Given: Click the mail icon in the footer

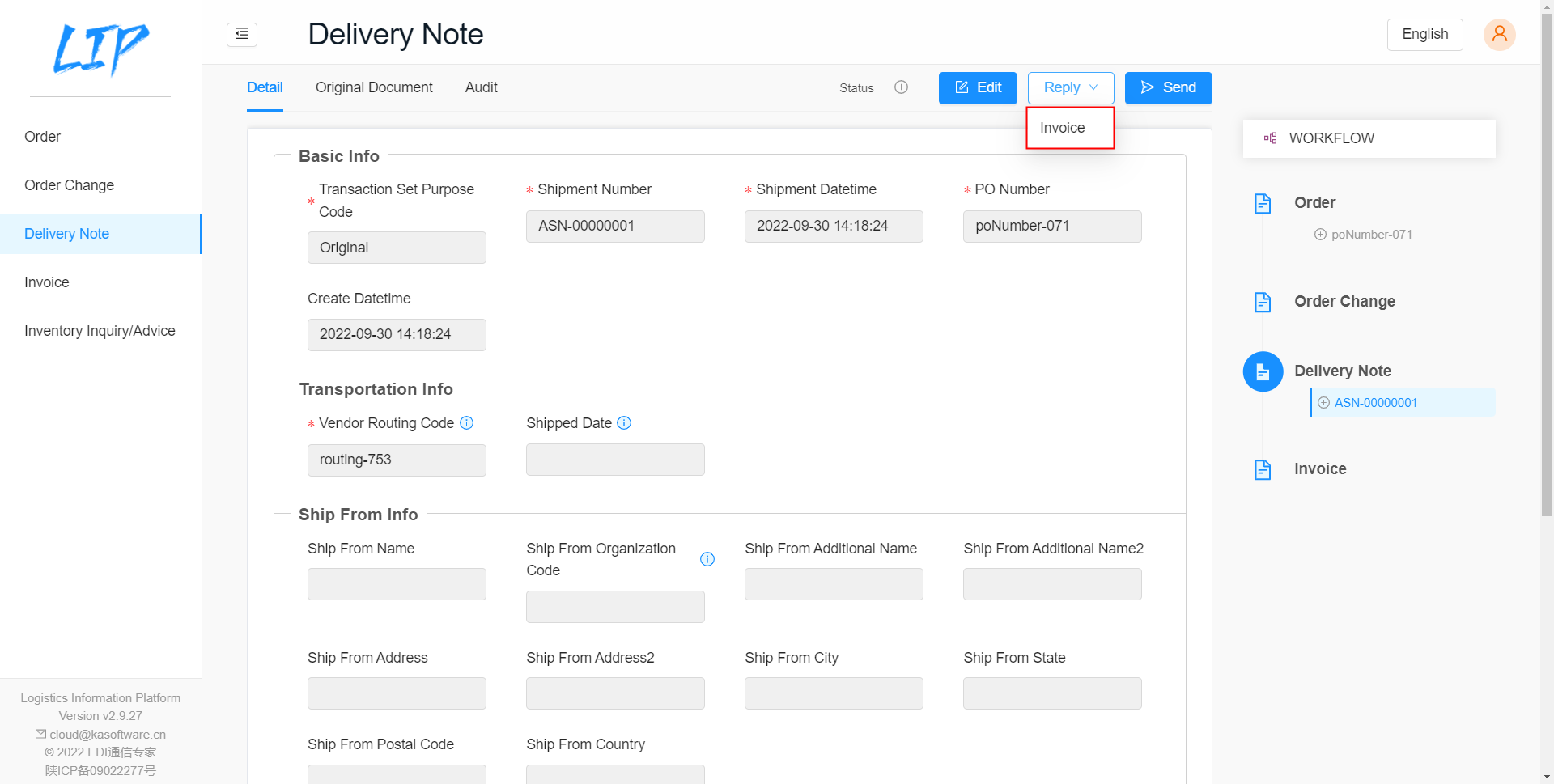Looking at the screenshot, I should 40,734.
